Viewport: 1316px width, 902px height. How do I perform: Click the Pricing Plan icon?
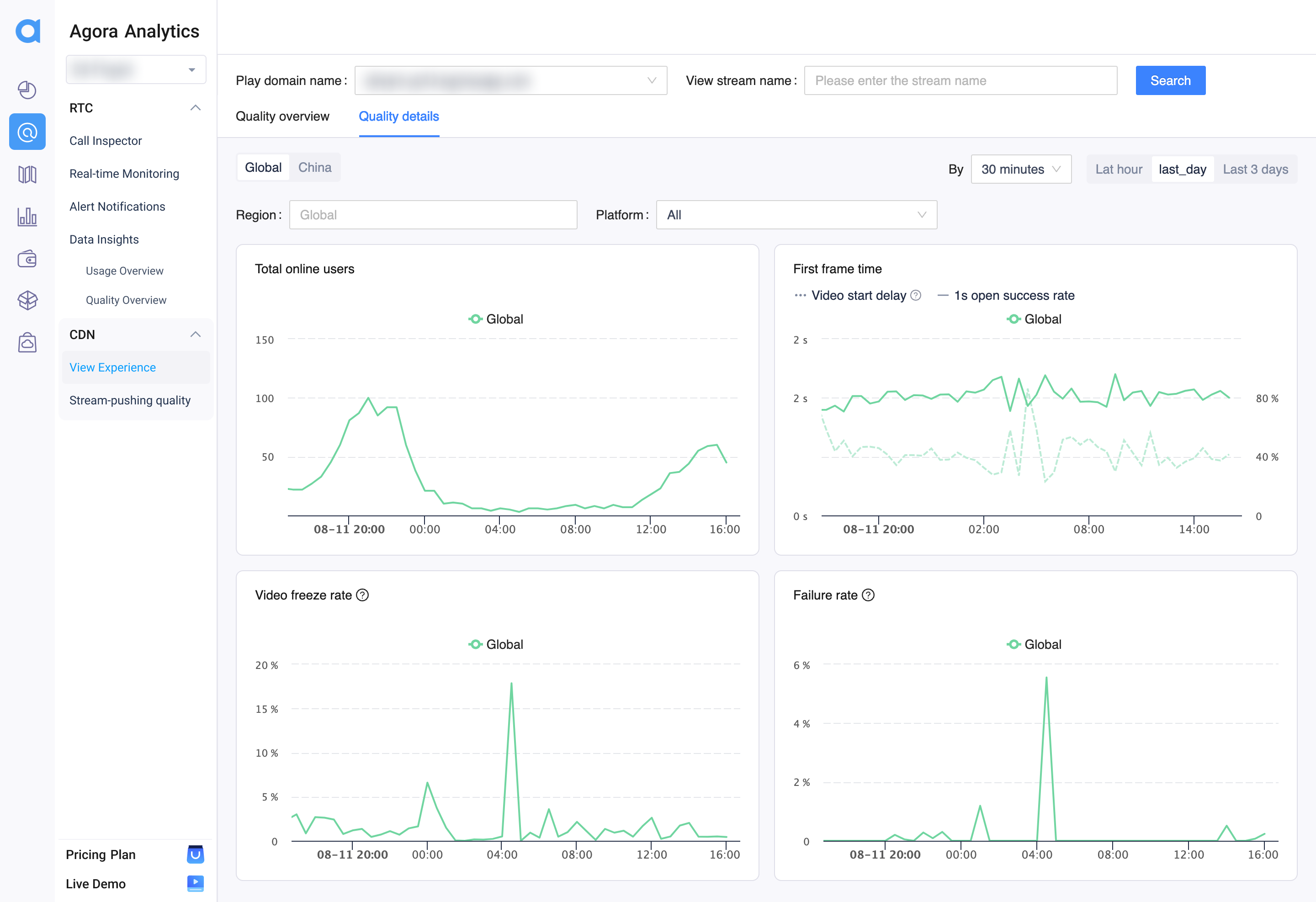point(196,854)
